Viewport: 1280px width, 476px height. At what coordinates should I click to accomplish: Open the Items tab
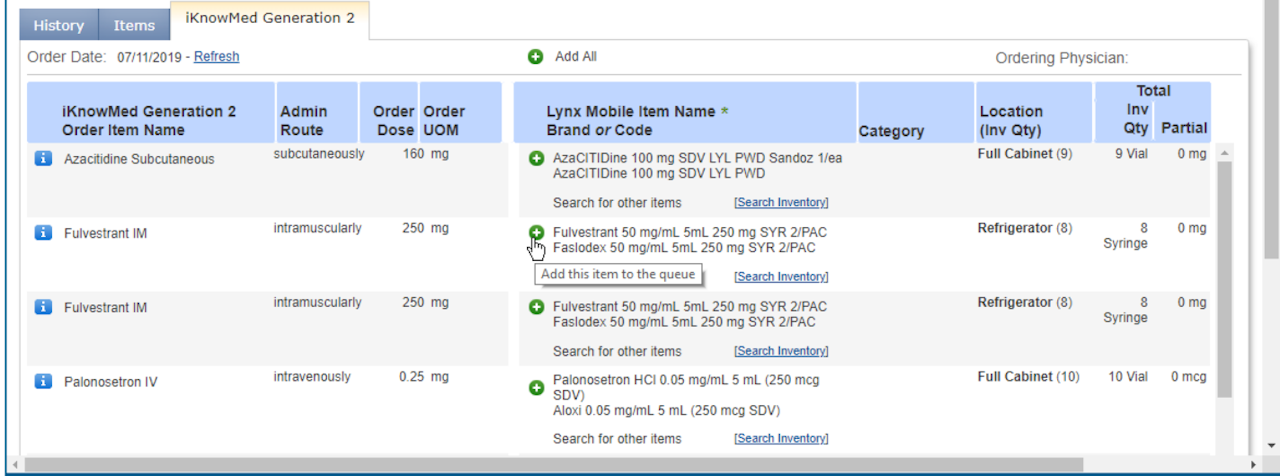(x=134, y=26)
